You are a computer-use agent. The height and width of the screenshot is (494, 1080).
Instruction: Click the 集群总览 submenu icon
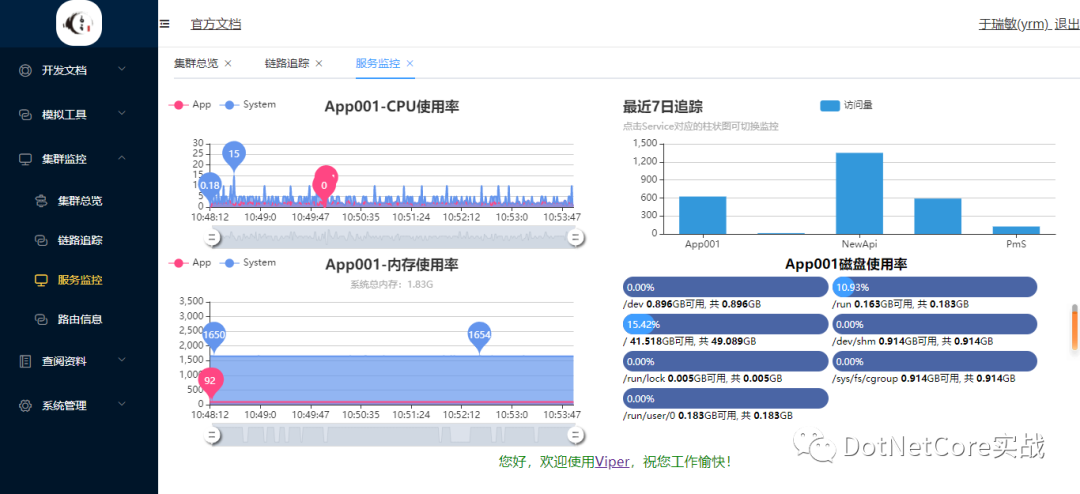point(41,201)
